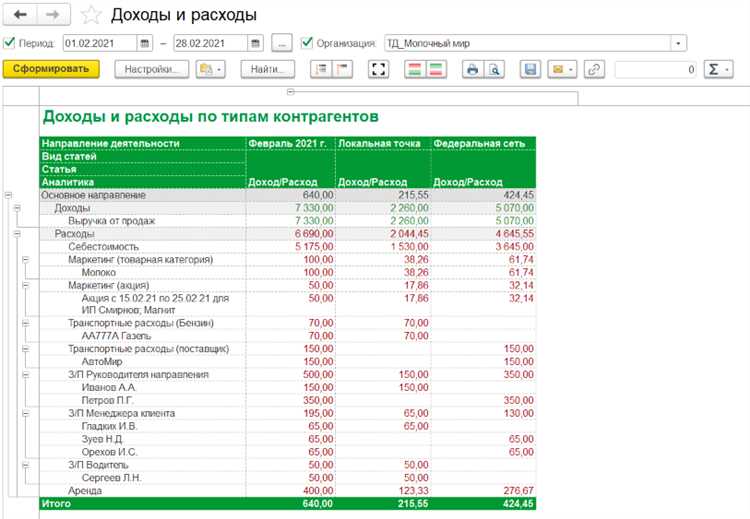Screen dimensions: 750x519
Task: Click the end date field 28.02.2021
Action: click(211, 44)
